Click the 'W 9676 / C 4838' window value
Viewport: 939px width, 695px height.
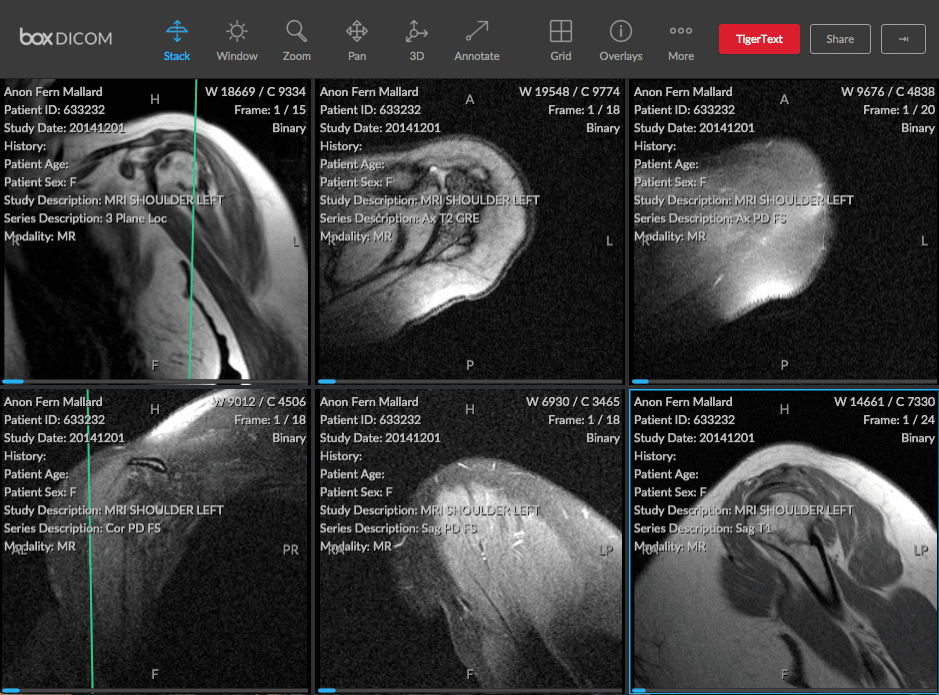pyautogui.click(x=887, y=92)
